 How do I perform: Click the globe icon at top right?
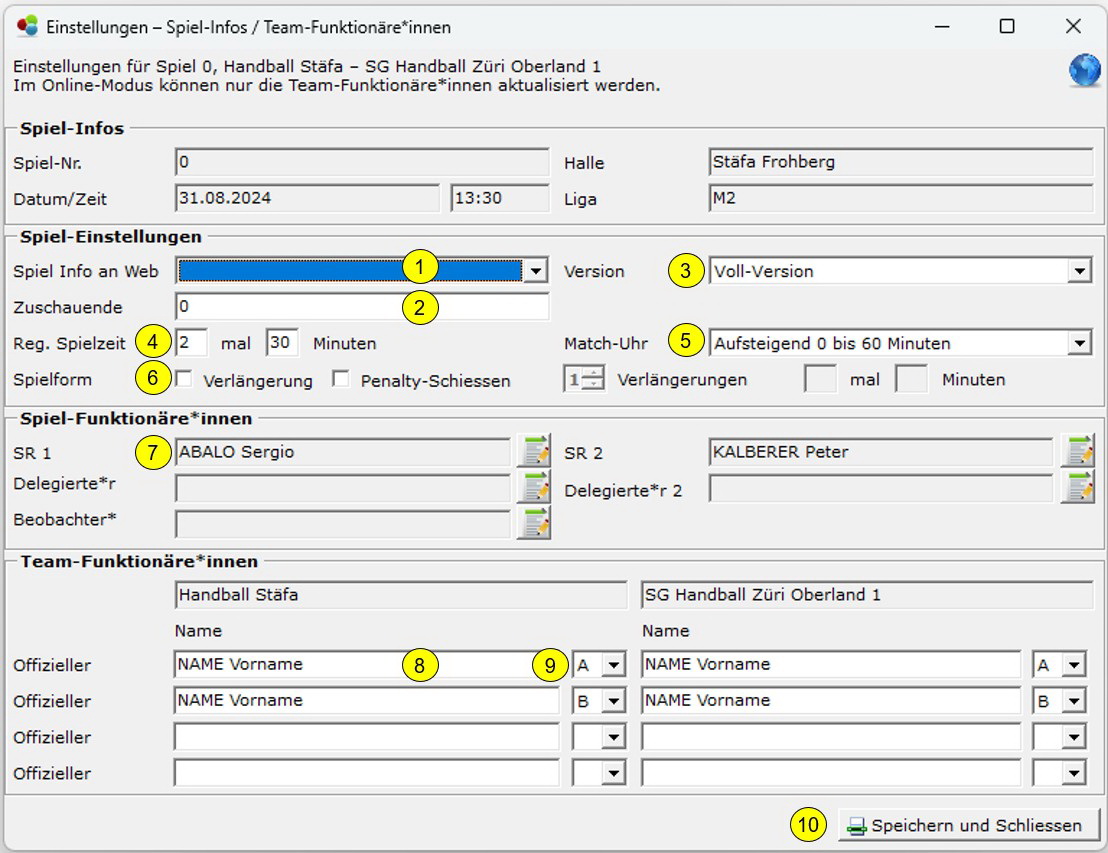(x=1084, y=71)
